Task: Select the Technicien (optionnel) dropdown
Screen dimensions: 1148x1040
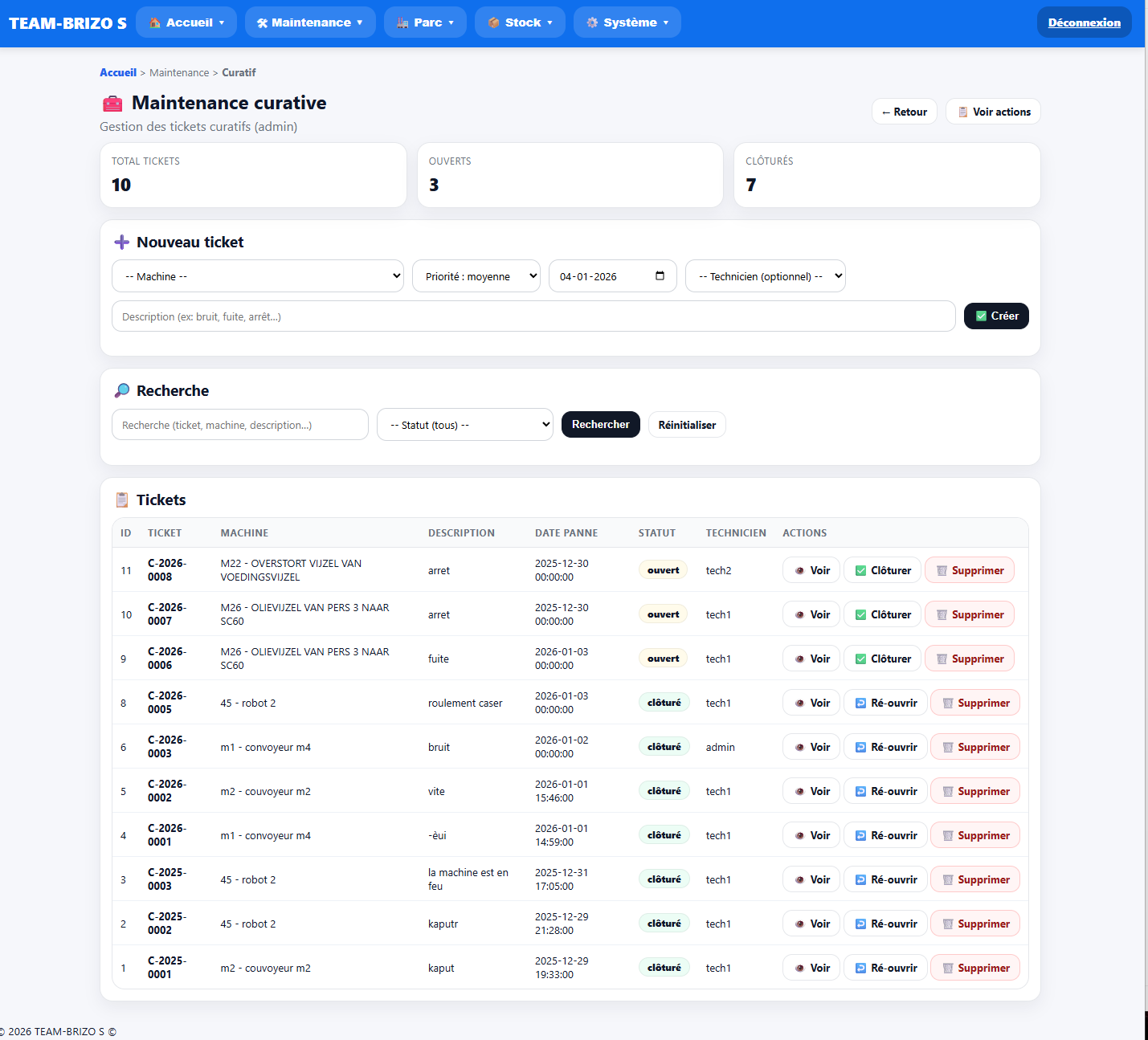Action: tap(765, 276)
